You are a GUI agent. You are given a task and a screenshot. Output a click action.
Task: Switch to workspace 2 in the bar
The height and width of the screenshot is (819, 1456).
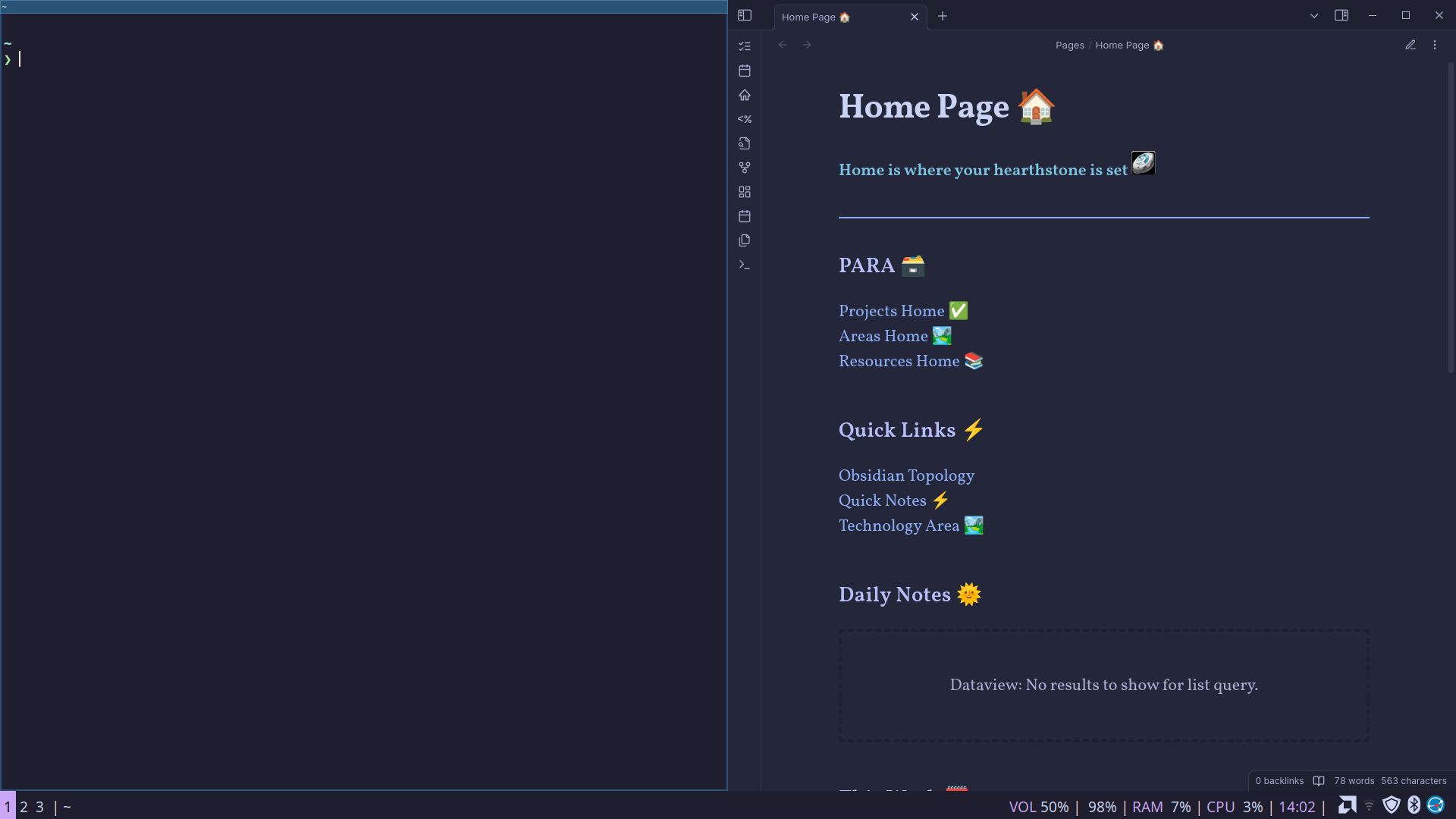(x=24, y=807)
